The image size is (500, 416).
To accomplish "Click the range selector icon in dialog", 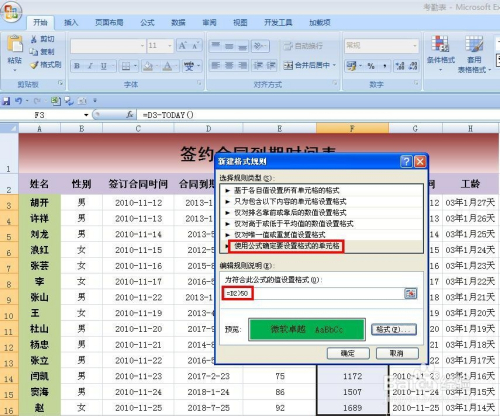I will [411, 293].
